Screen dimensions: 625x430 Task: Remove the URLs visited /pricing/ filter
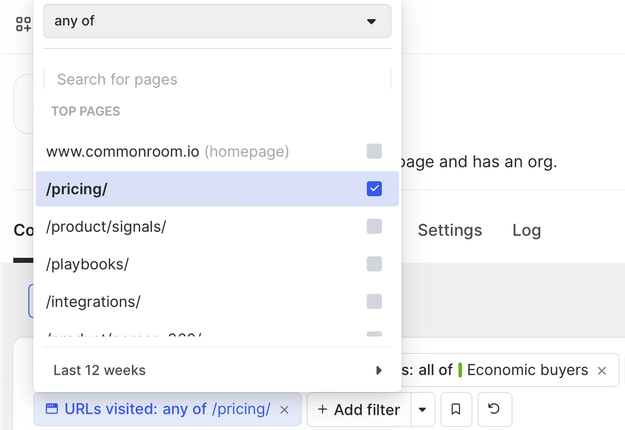pyautogui.click(x=284, y=410)
